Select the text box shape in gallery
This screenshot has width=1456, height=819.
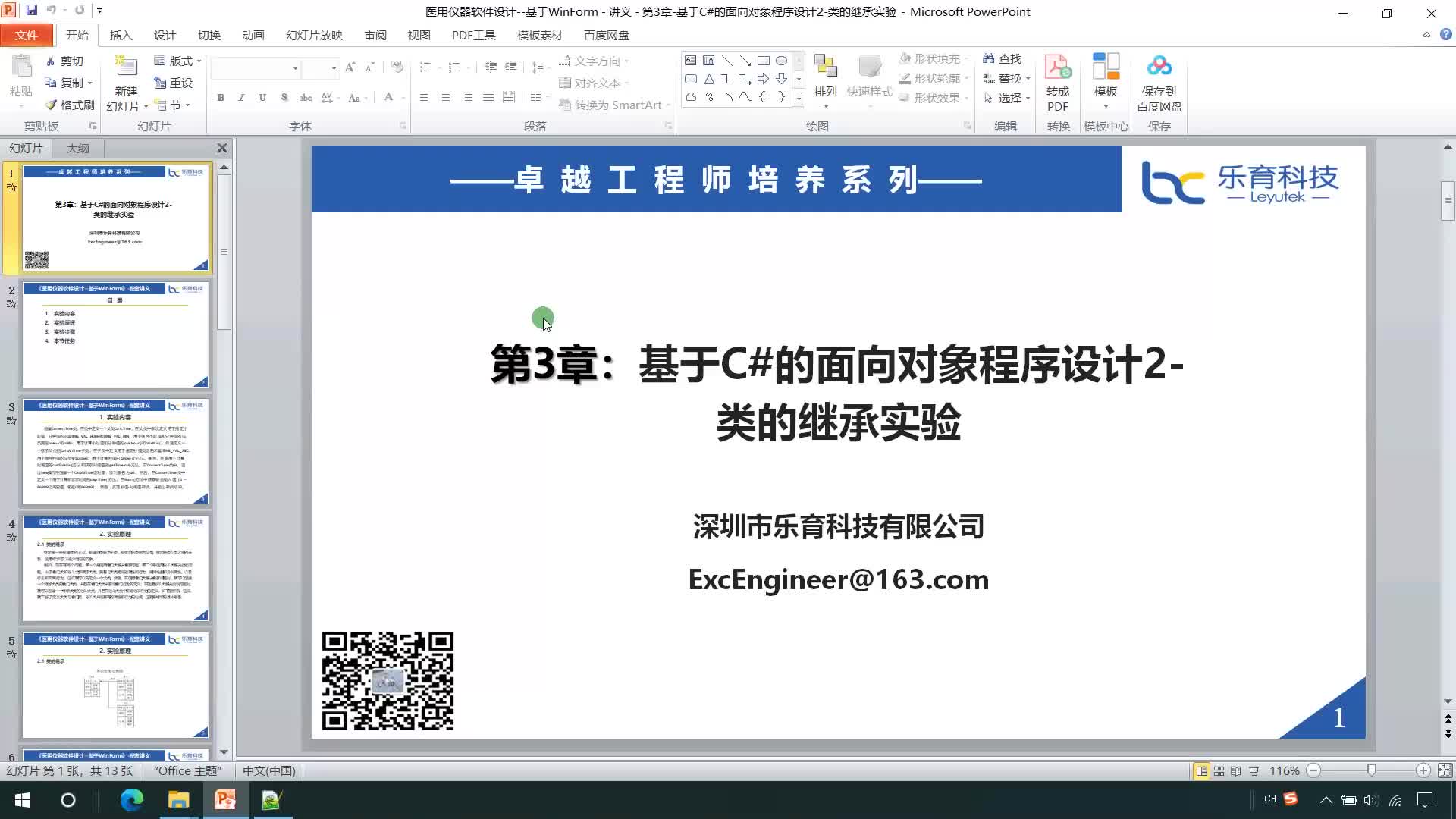690,61
